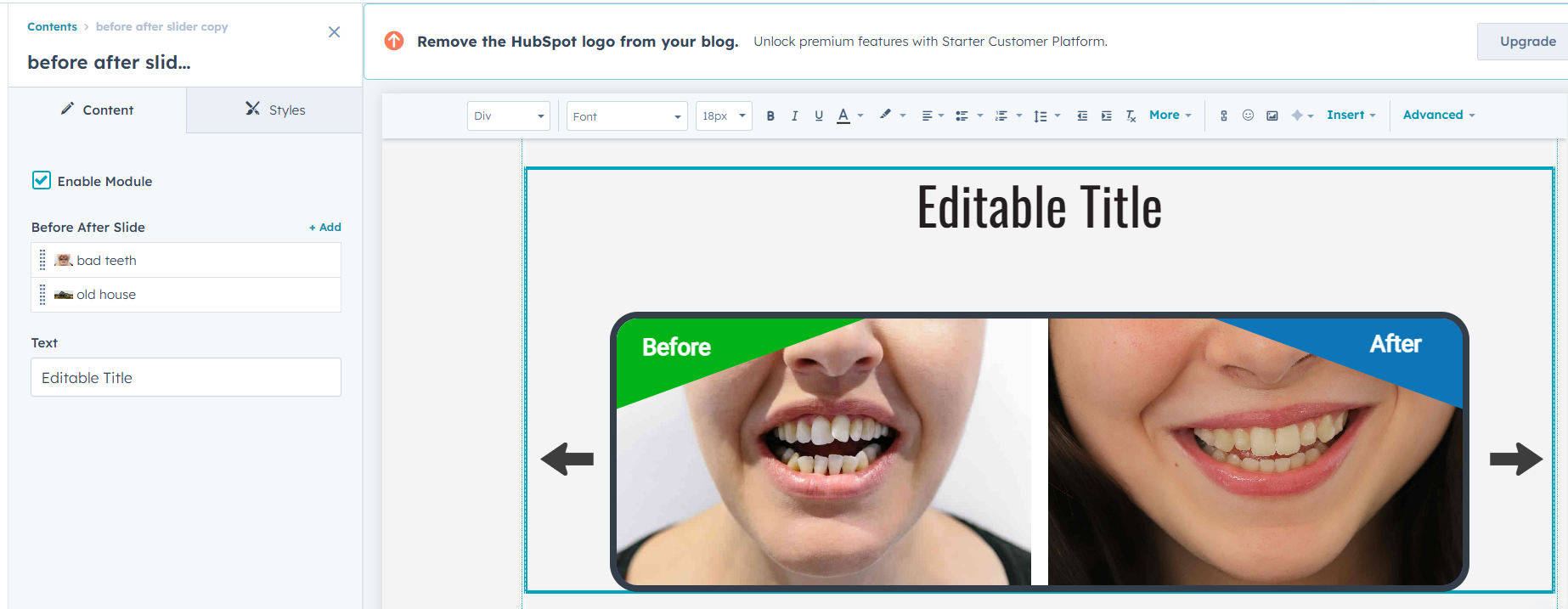
Task: Add a new Before After Slide
Action: (325, 227)
